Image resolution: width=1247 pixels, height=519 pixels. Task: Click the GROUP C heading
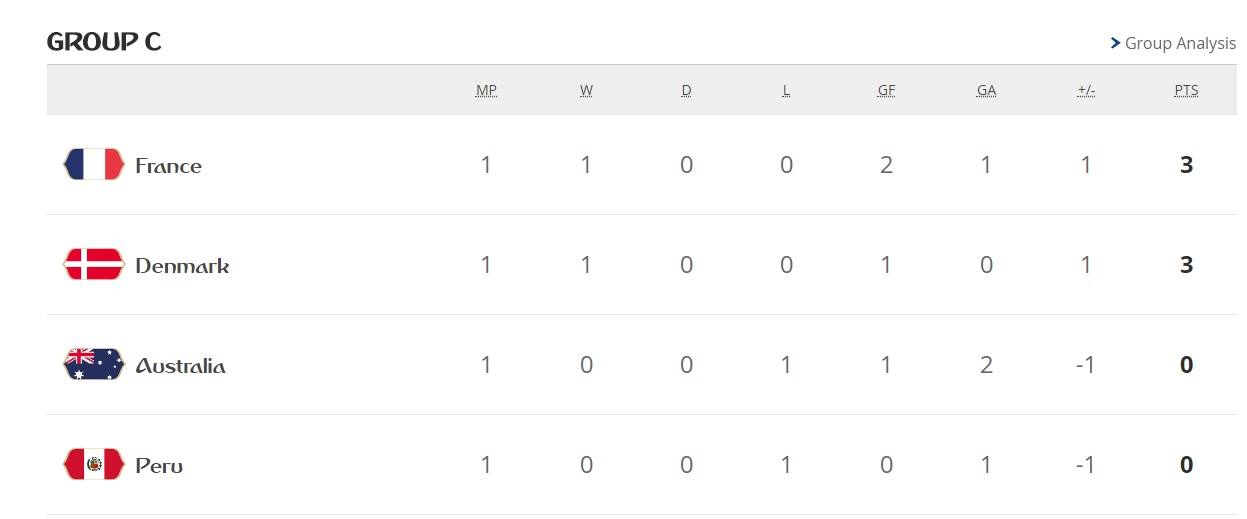(104, 42)
